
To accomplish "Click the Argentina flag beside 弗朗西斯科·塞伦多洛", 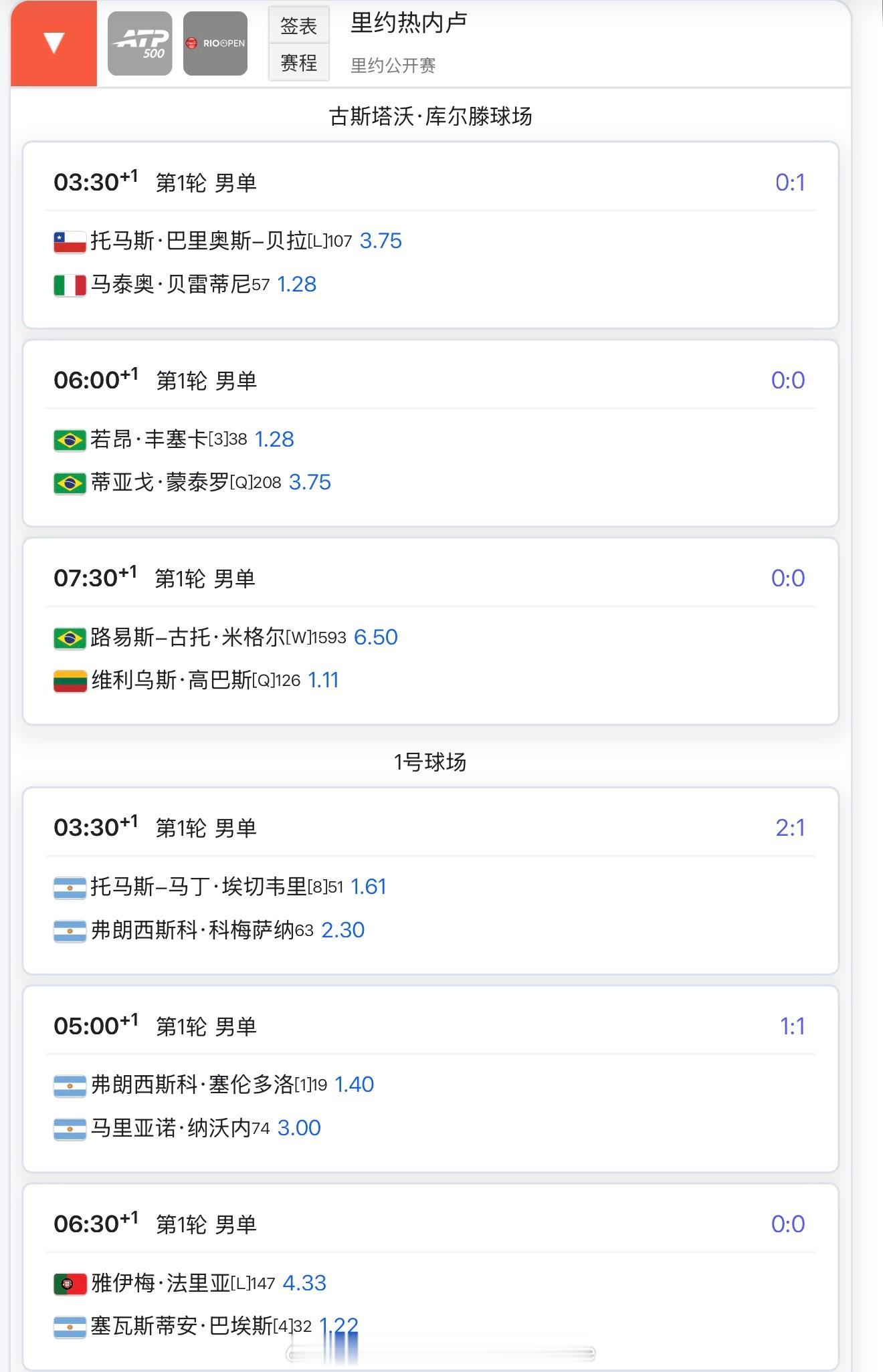I will click(x=70, y=1085).
